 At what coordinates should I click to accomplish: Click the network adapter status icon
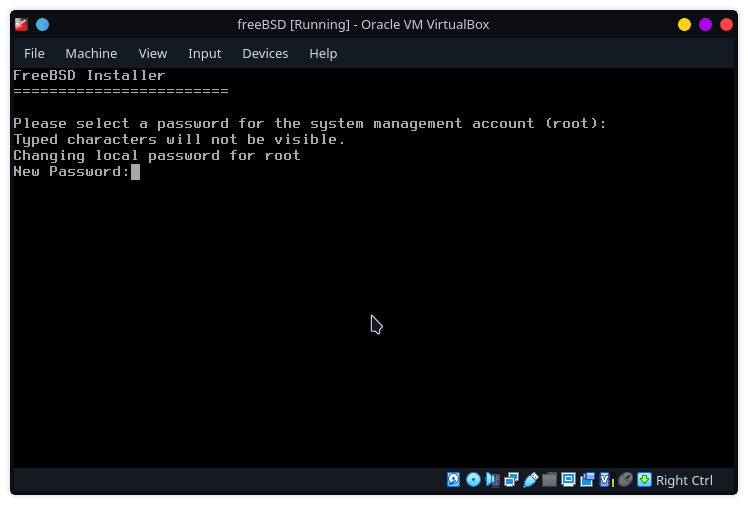[511, 479]
